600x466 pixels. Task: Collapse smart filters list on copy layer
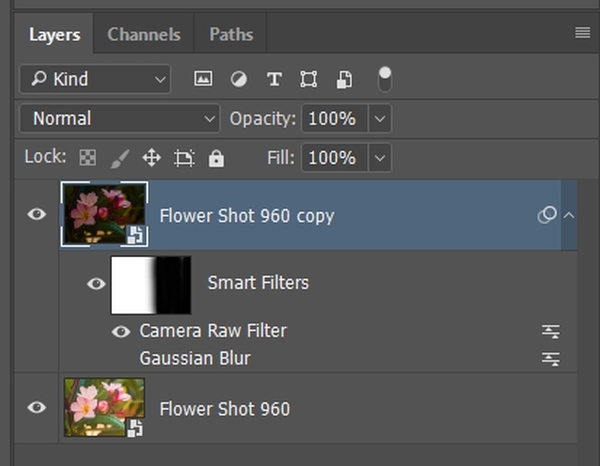pos(569,215)
